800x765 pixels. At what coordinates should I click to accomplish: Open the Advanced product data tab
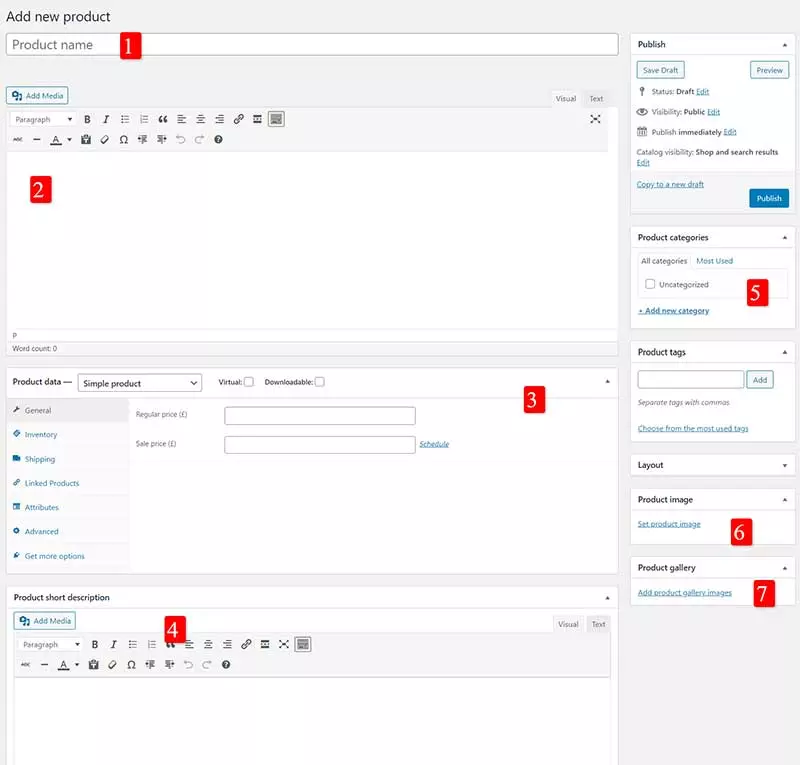pyautogui.click(x=41, y=532)
